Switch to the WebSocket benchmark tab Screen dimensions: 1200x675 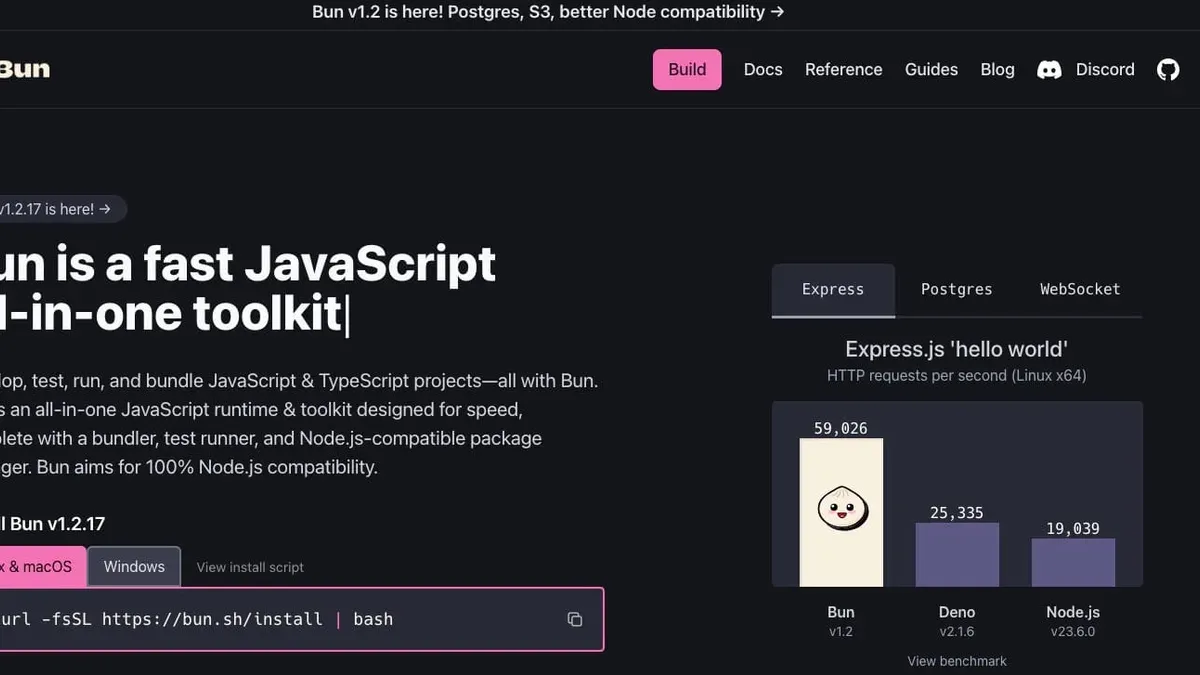[x=1080, y=289]
